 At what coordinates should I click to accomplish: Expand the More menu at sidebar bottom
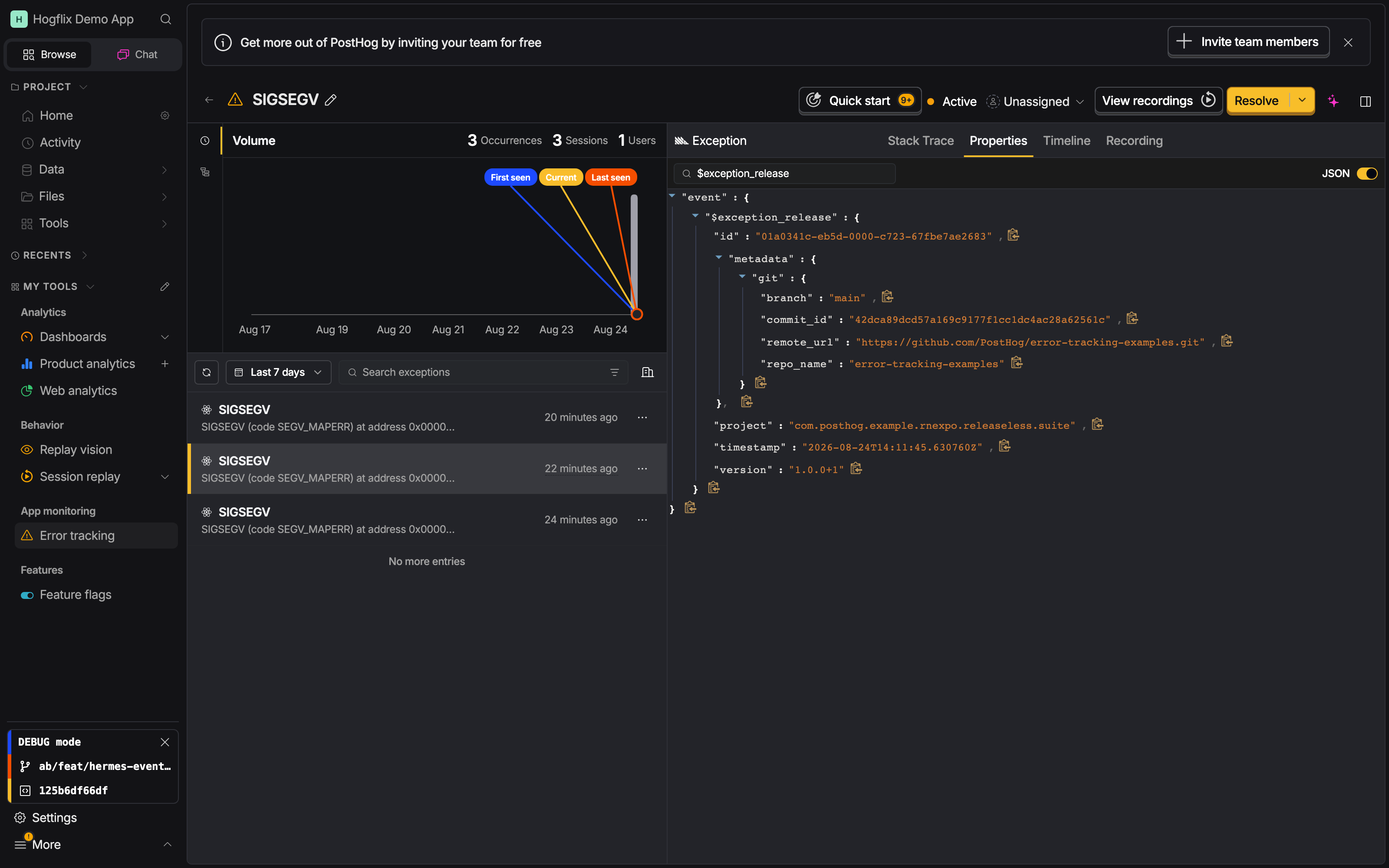coord(93,845)
